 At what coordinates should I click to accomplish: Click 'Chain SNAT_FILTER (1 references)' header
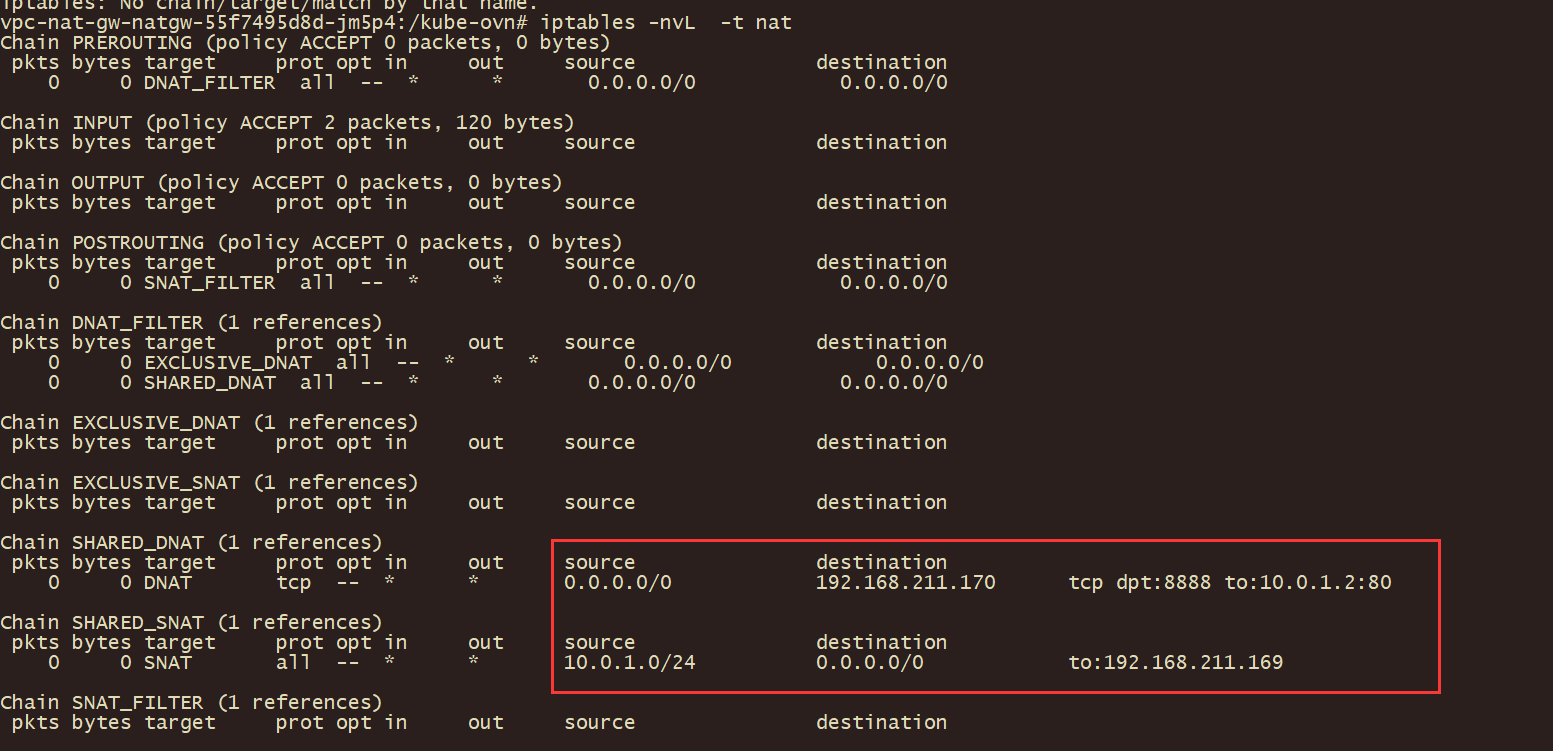191,702
